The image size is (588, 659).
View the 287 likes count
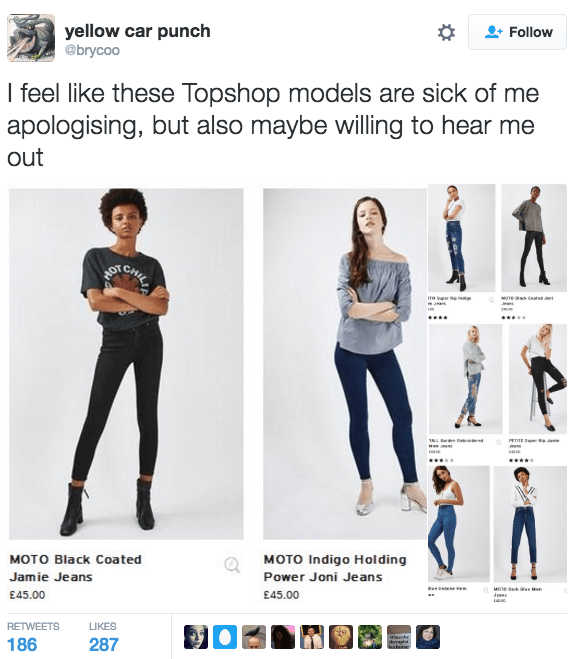tap(104, 644)
